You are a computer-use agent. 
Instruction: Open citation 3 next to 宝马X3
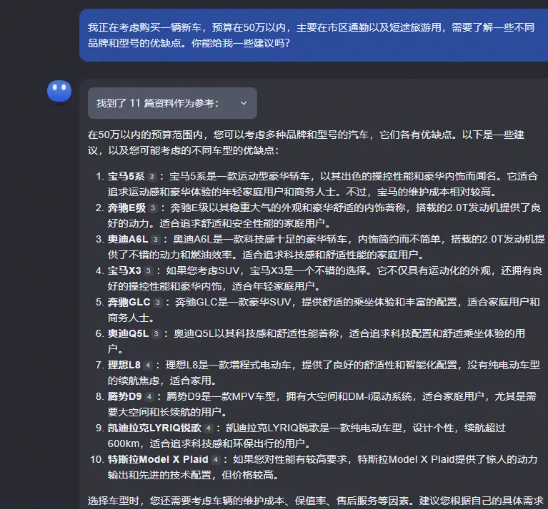149,271
